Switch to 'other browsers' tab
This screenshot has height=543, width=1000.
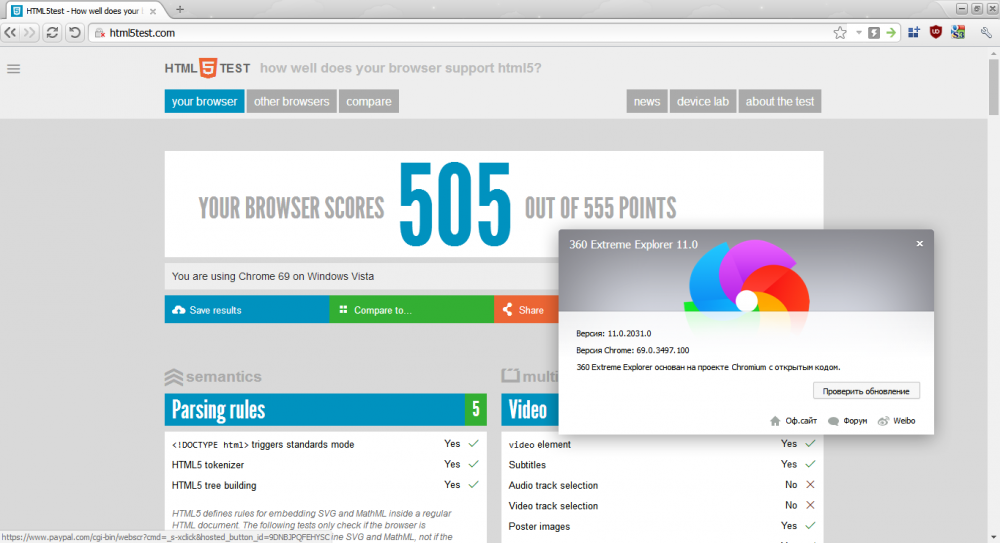coord(291,101)
